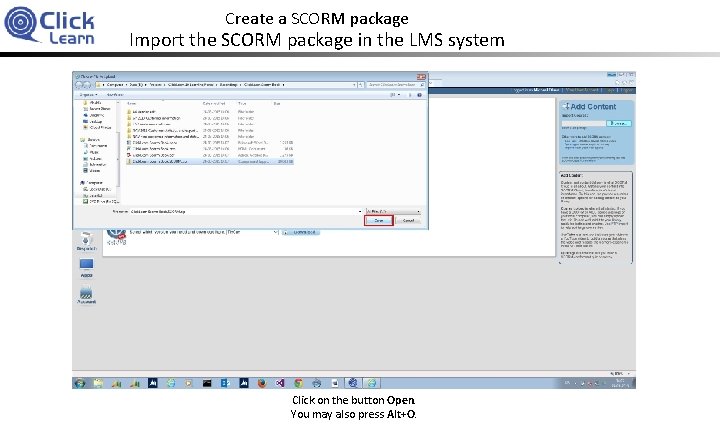
Task: Click the Chrome icon in the taskbar
Action: pyautogui.click(x=298, y=383)
